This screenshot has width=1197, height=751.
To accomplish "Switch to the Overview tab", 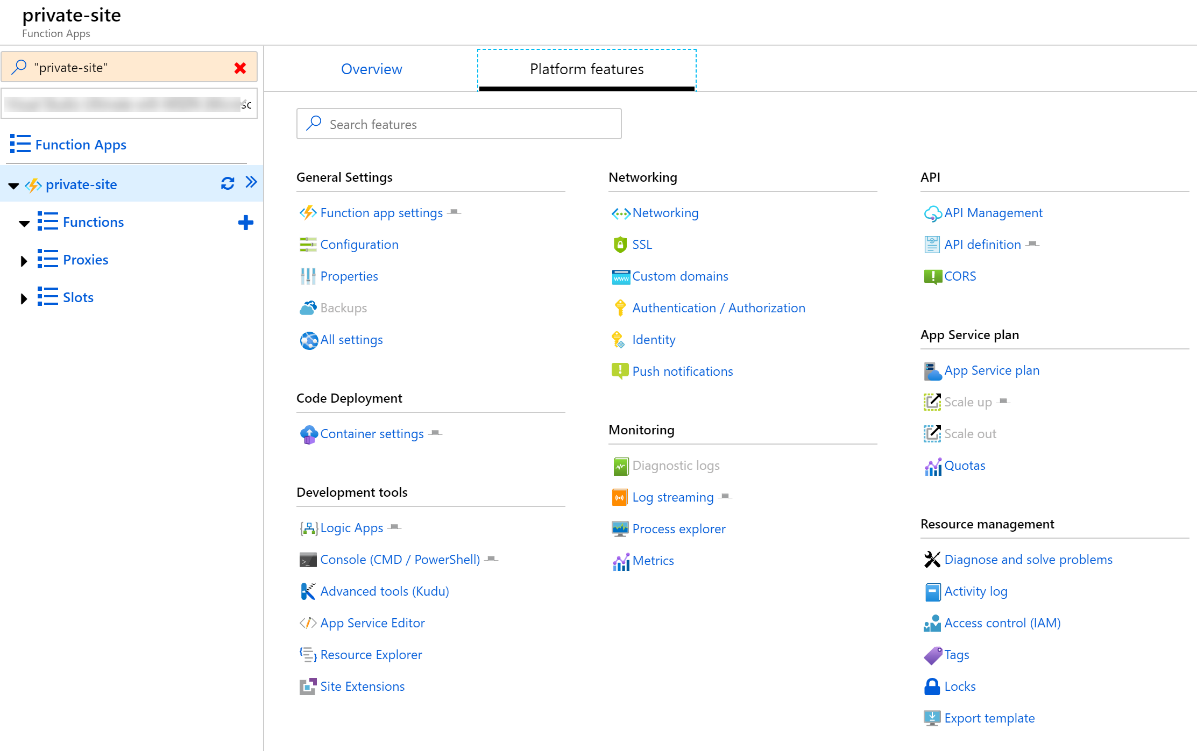I will point(372,69).
